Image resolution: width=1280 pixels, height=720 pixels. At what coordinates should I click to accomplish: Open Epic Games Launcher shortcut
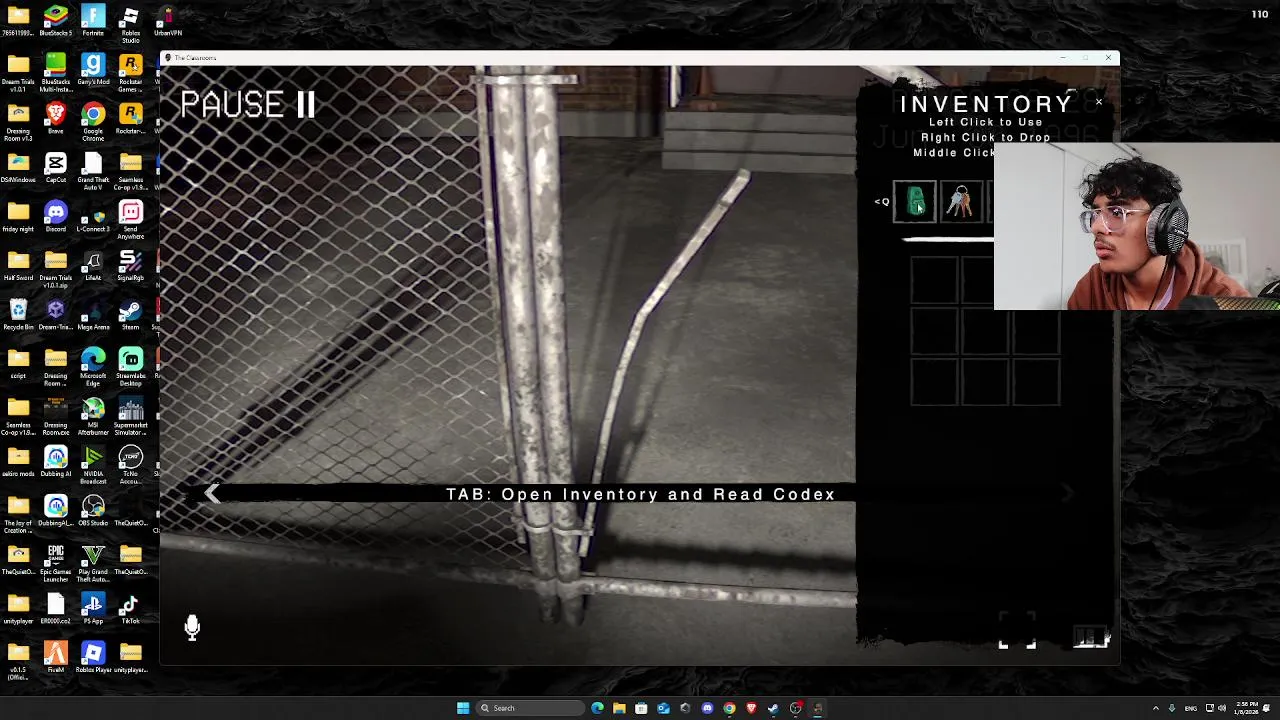55,564
